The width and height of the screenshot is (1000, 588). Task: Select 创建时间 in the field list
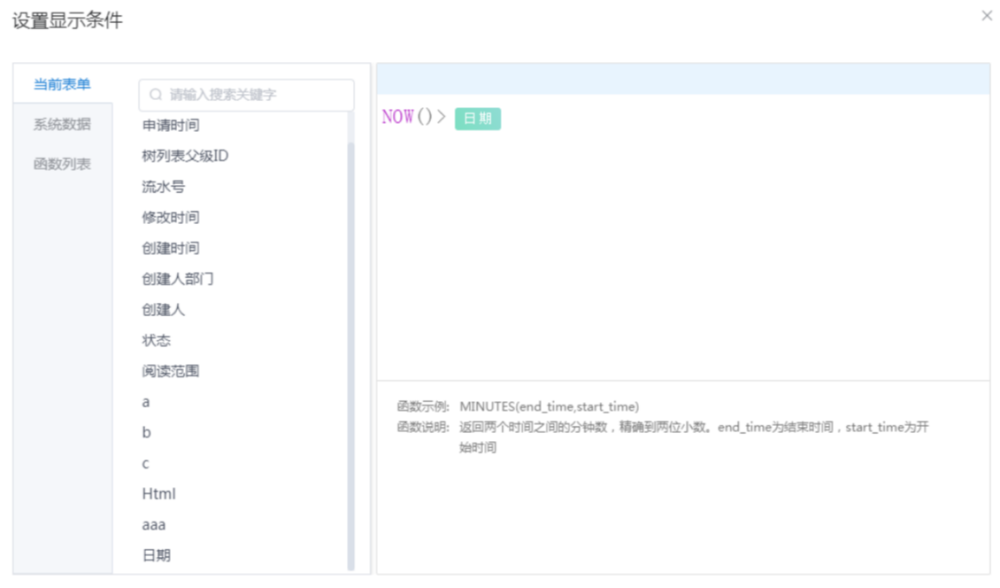click(x=170, y=248)
